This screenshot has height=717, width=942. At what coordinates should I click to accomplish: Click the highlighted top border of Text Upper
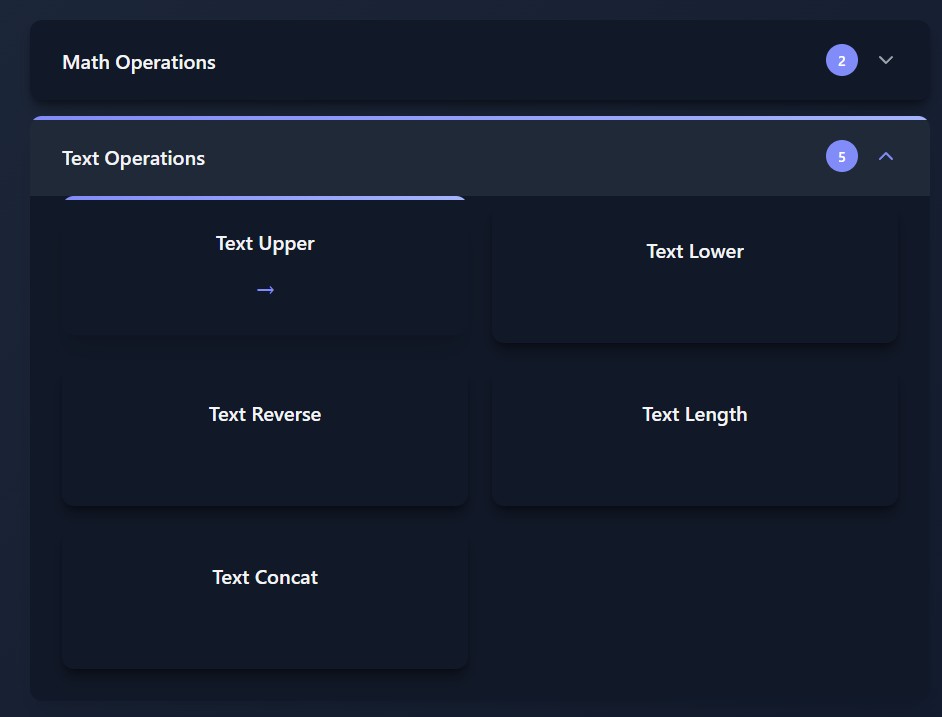click(x=265, y=198)
